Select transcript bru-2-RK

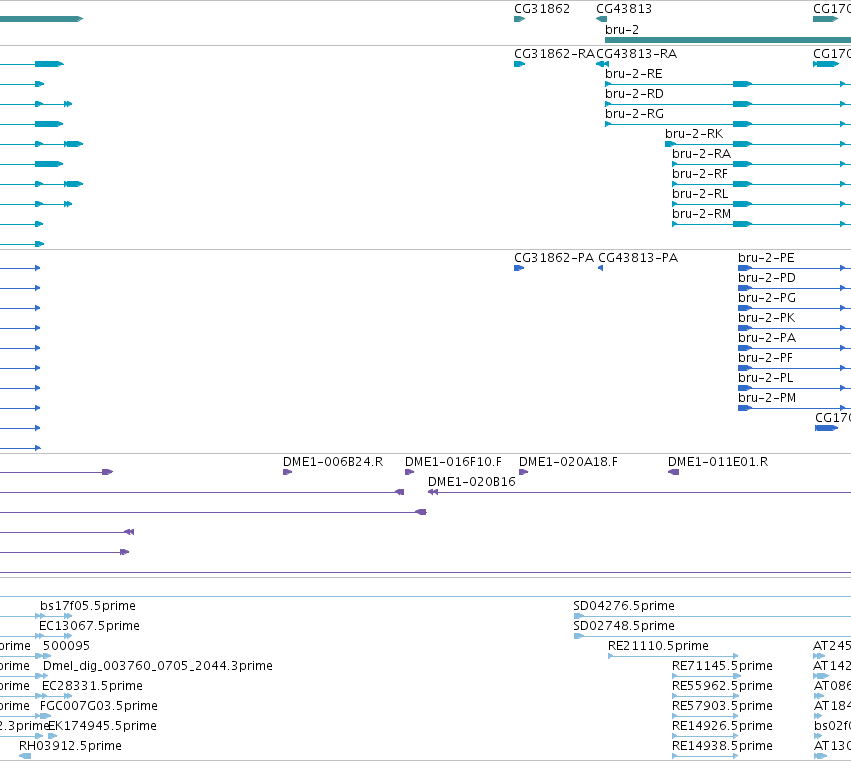point(694,134)
